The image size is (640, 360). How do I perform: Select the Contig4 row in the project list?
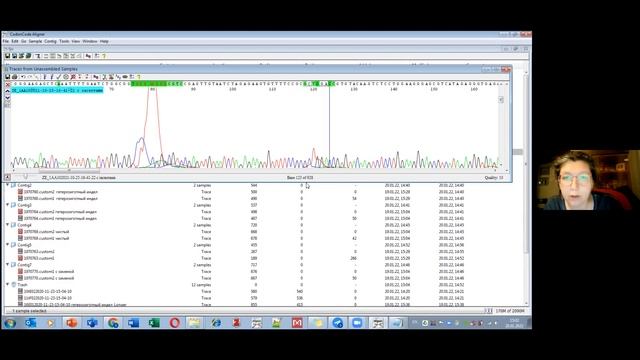pyautogui.click(x=263, y=225)
